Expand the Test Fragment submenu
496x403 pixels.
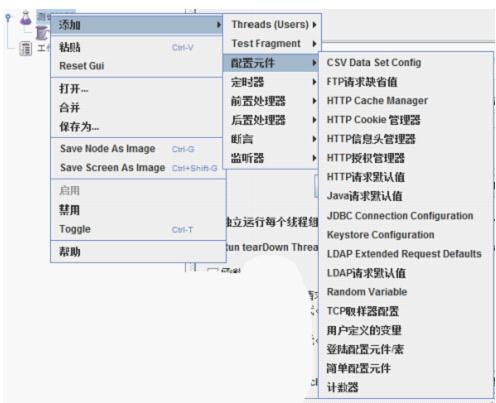(273, 44)
